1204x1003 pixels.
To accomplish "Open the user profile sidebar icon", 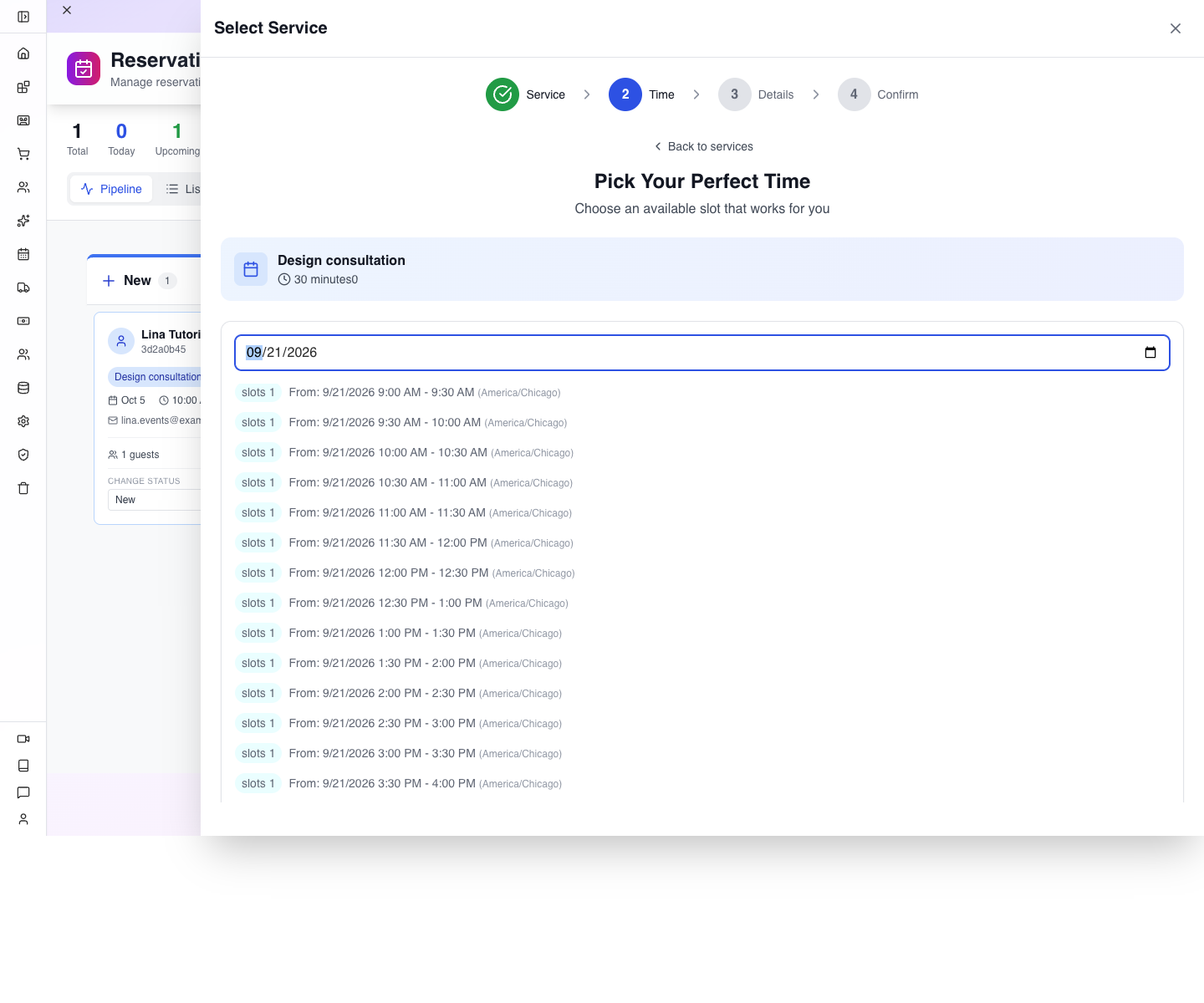I will [23, 819].
